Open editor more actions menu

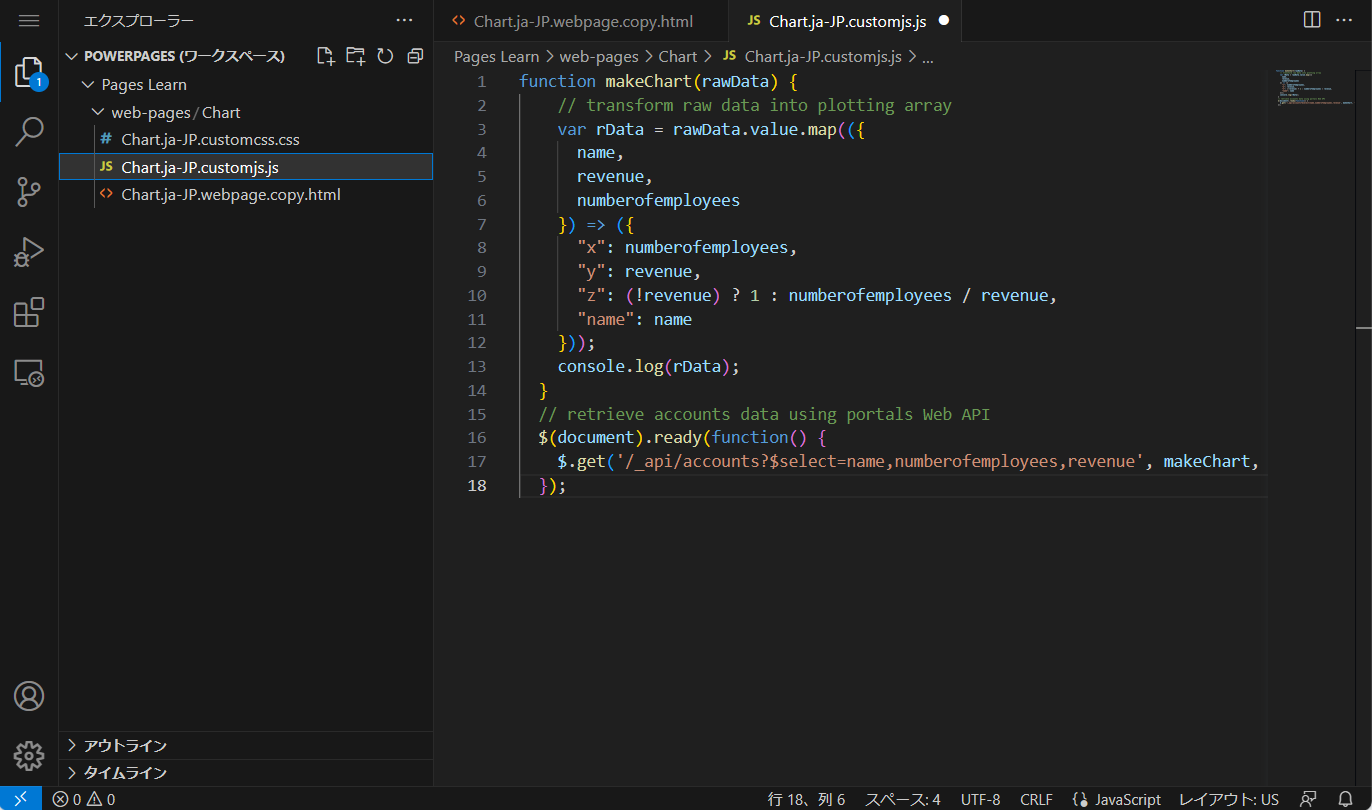tap(1344, 20)
